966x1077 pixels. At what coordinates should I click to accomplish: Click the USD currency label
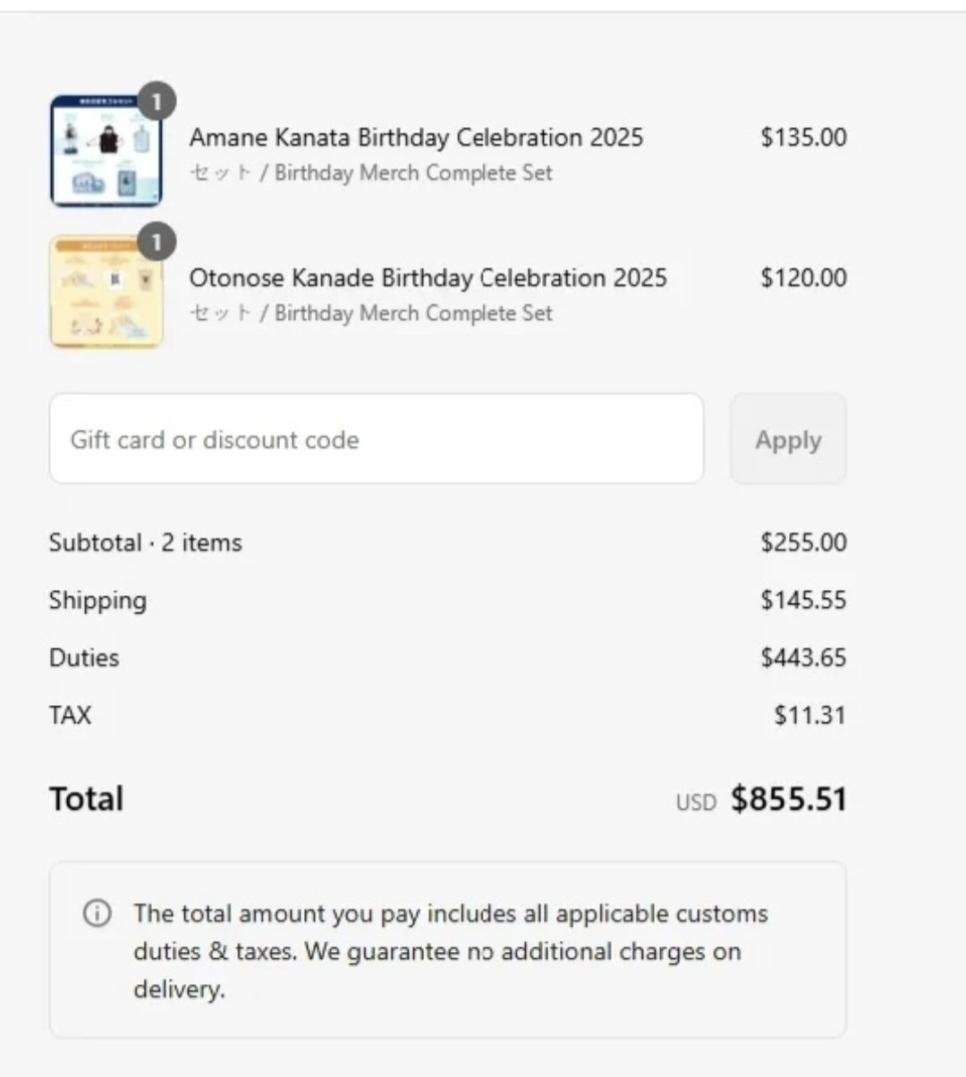[x=696, y=802]
